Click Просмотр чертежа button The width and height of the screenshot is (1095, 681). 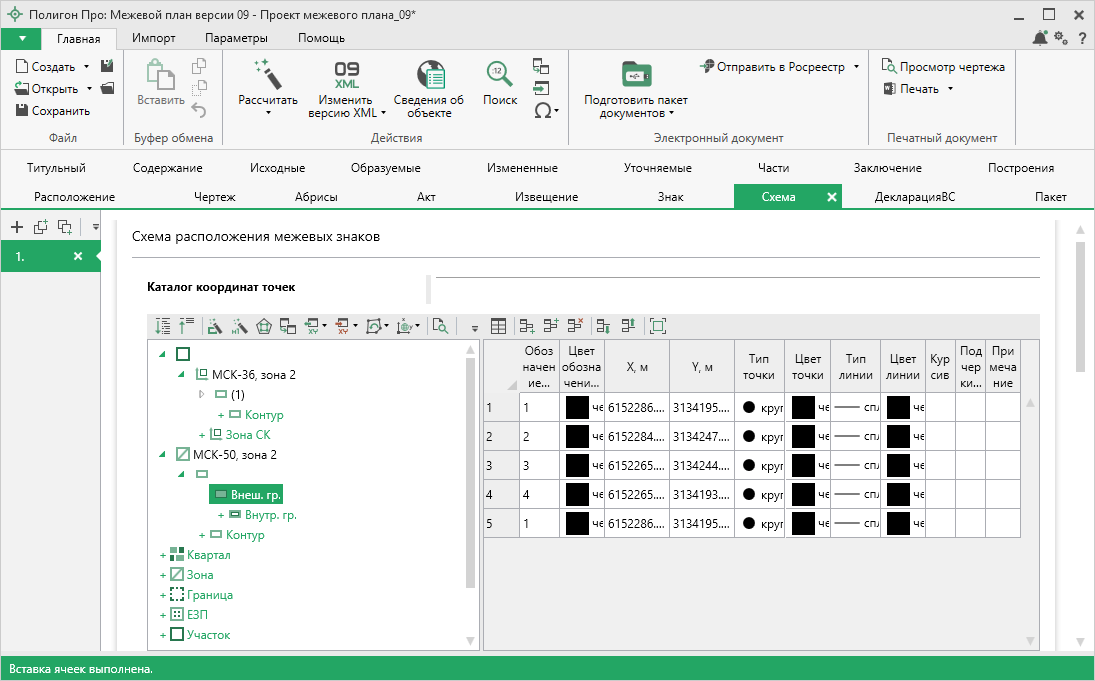coord(943,67)
